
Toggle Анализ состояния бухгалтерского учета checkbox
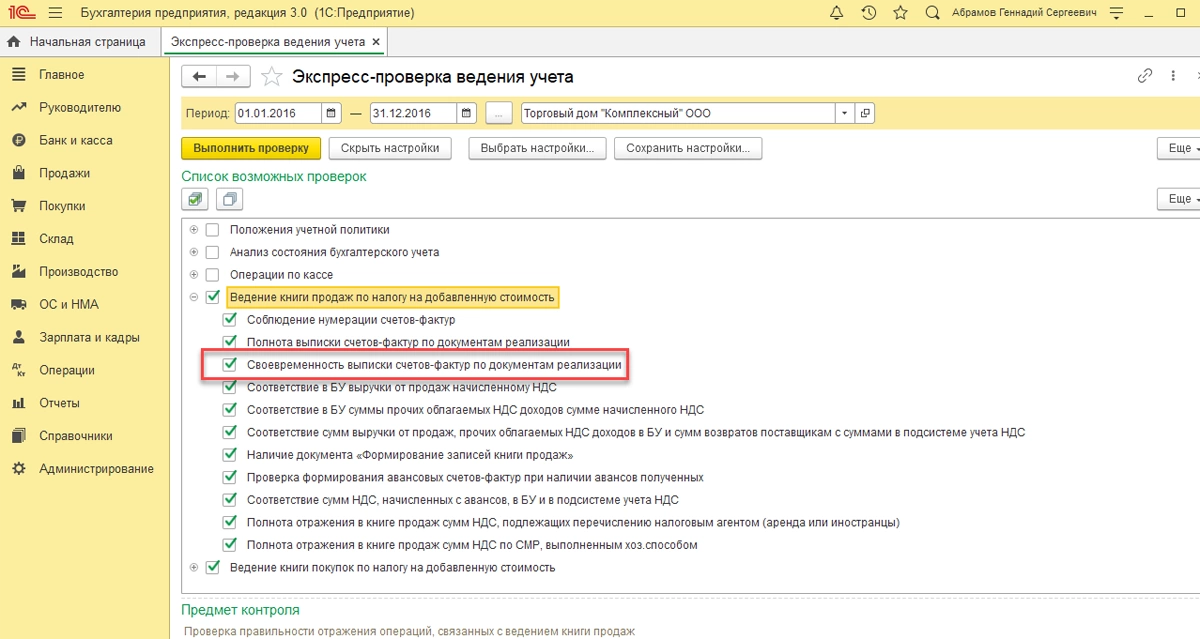click(x=212, y=252)
